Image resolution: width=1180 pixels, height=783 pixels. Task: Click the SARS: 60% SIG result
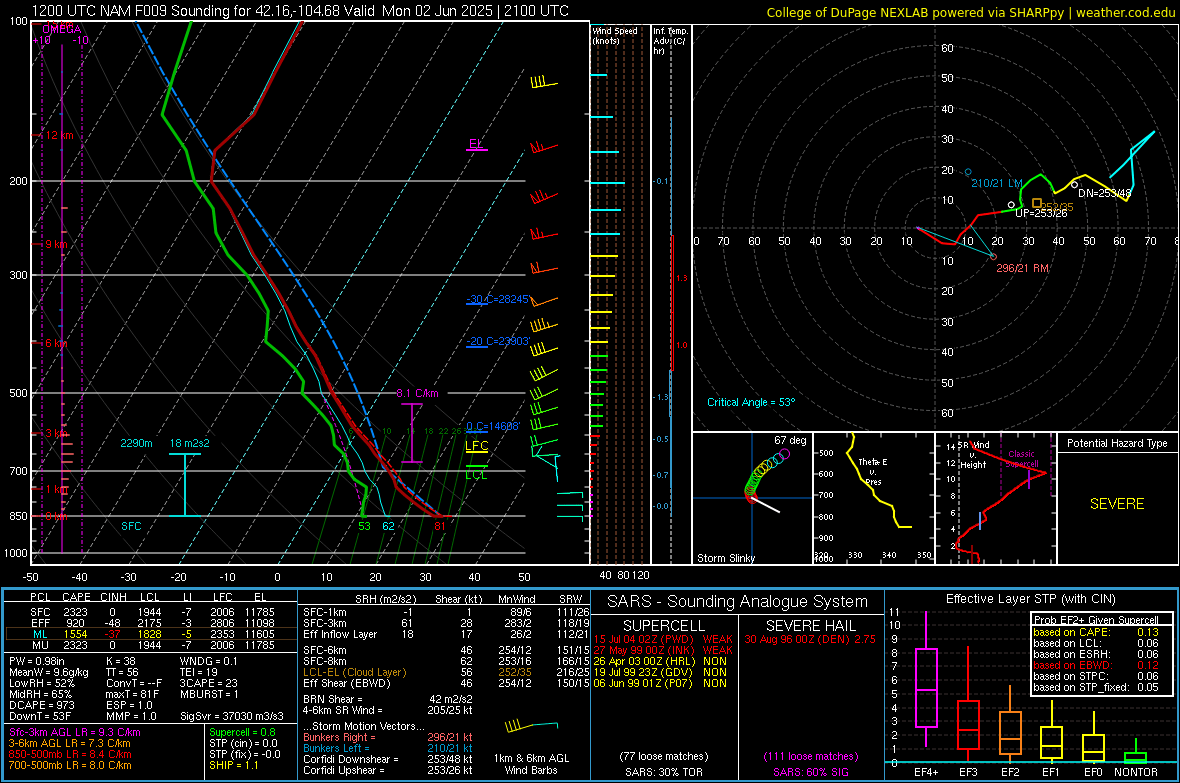(811, 772)
